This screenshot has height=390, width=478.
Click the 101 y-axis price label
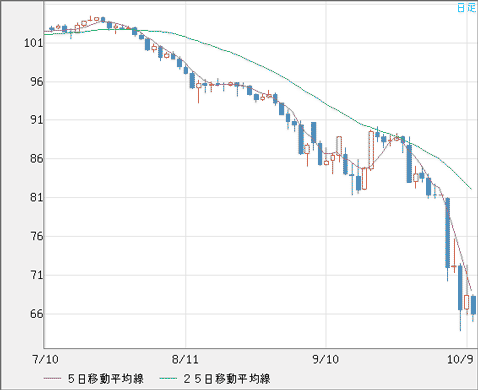pyautogui.click(x=33, y=43)
